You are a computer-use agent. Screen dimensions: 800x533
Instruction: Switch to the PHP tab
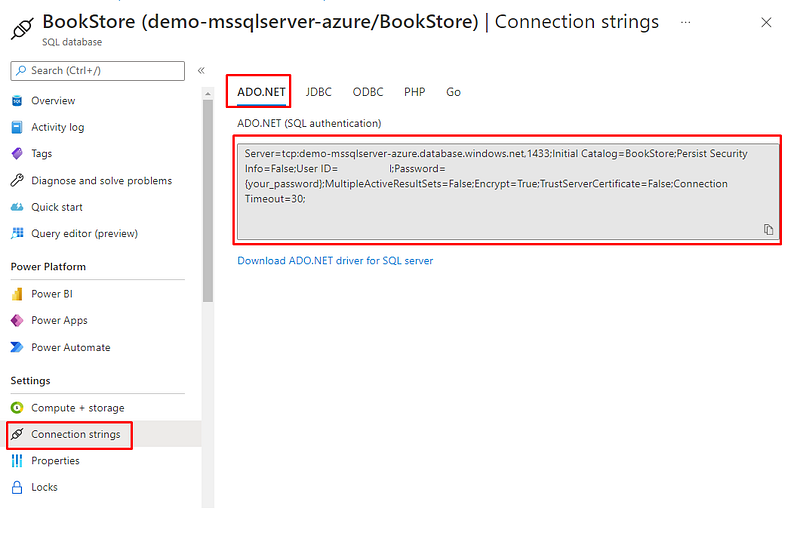click(414, 92)
